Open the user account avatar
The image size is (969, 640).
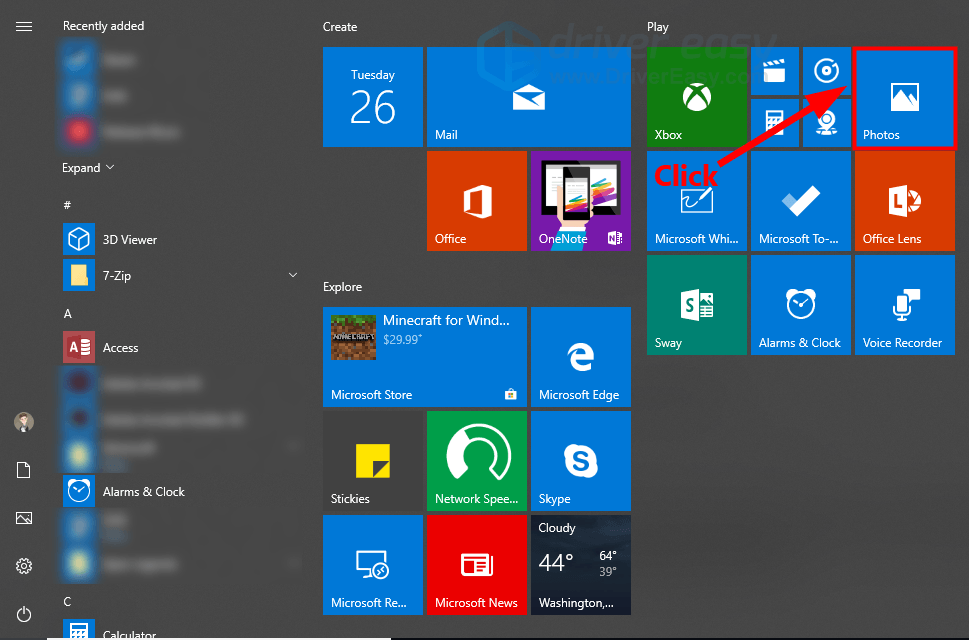[23, 422]
